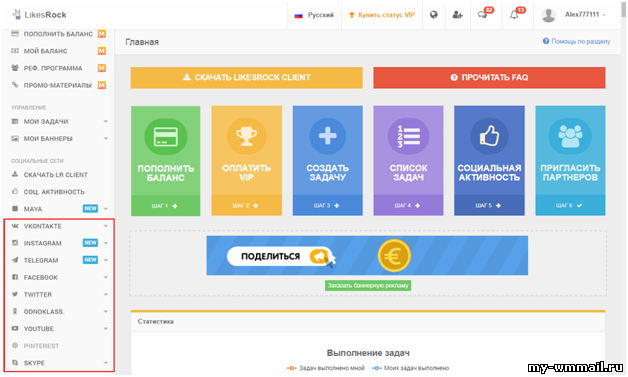
Task: Click the trophy icon on Оплатить VIP tile
Action: click(246, 136)
